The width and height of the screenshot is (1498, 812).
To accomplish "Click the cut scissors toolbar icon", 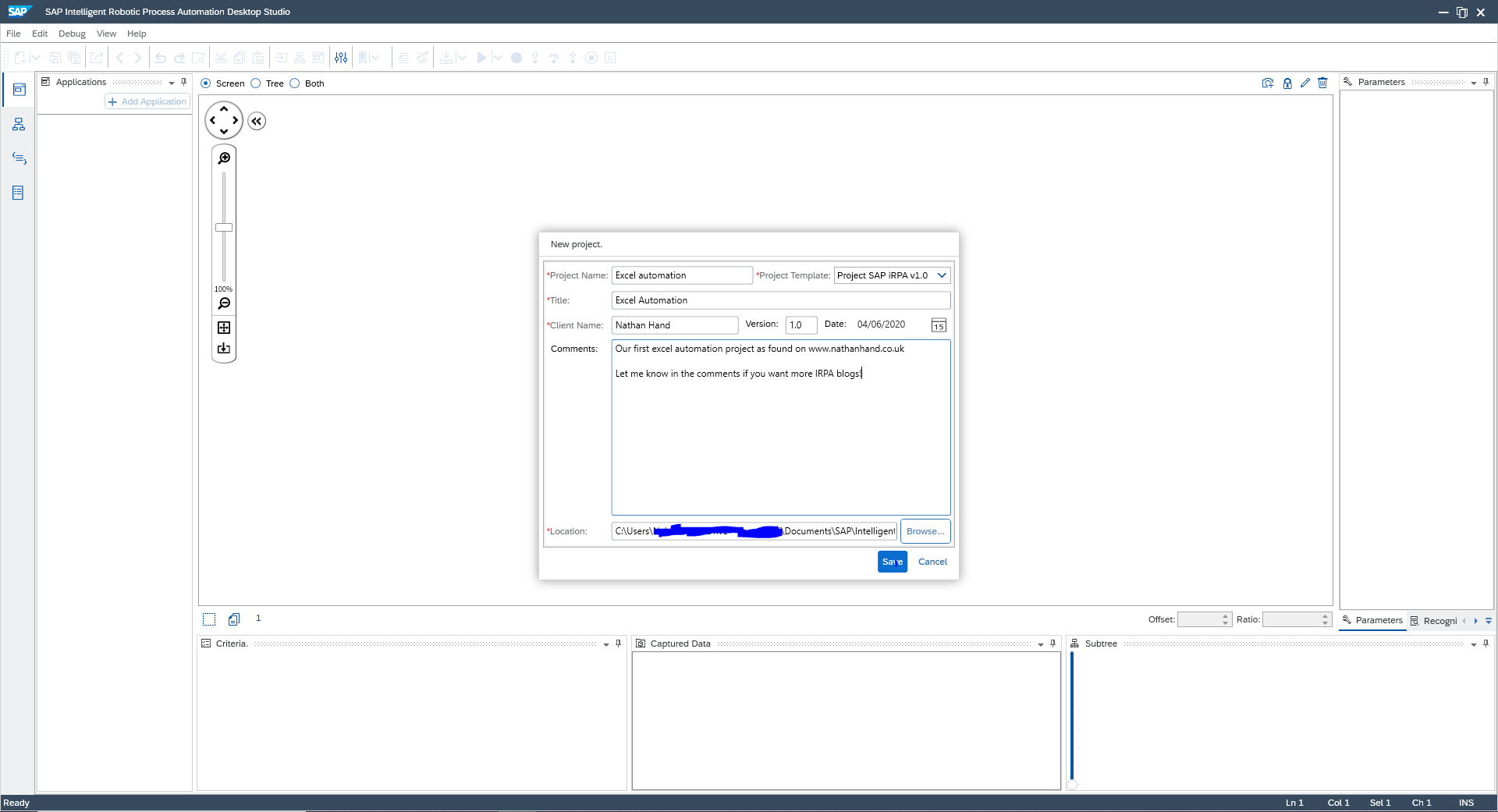I will tap(221, 58).
